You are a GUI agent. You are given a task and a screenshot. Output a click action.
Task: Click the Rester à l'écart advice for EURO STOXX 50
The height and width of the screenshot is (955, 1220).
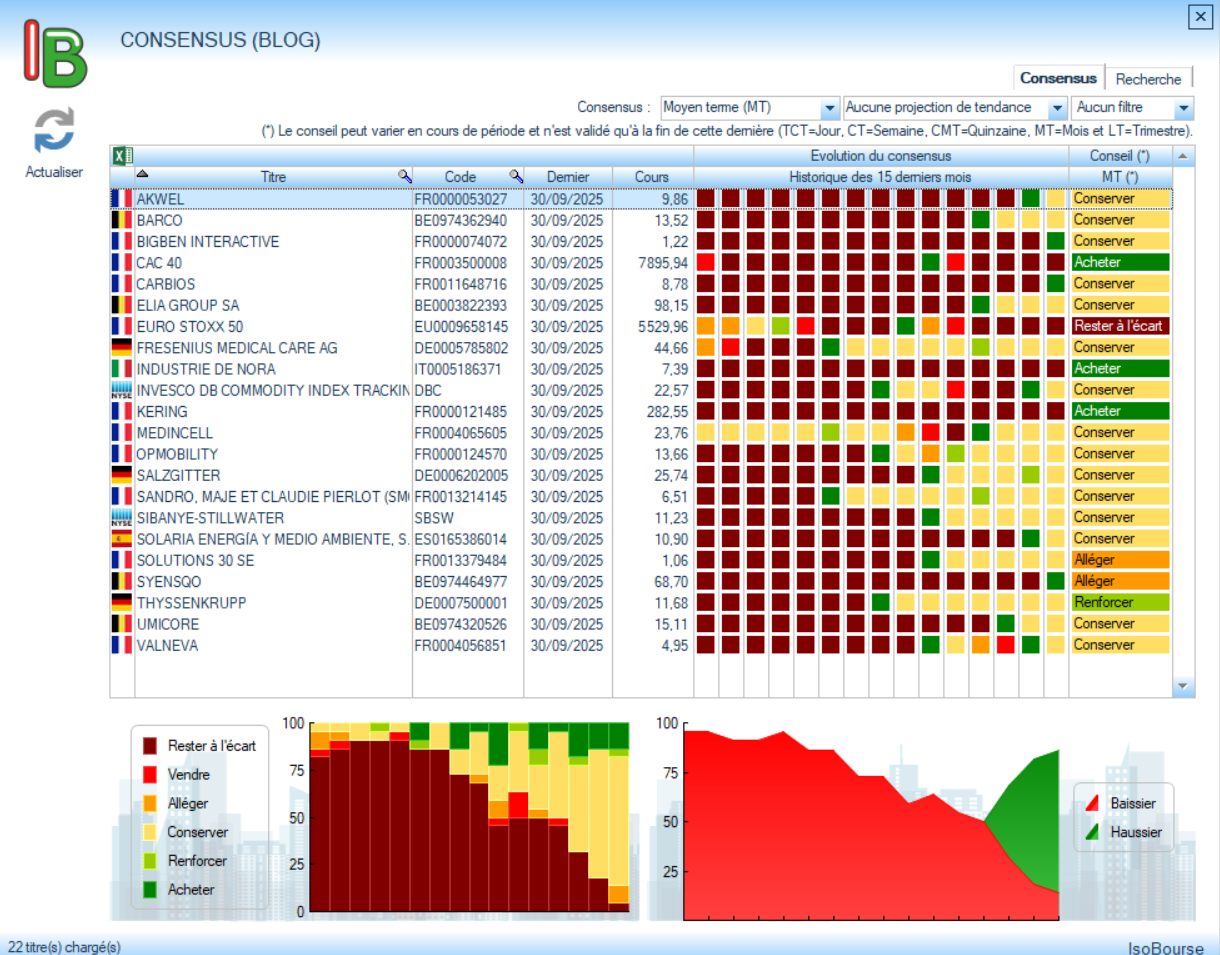coord(1119,326)
